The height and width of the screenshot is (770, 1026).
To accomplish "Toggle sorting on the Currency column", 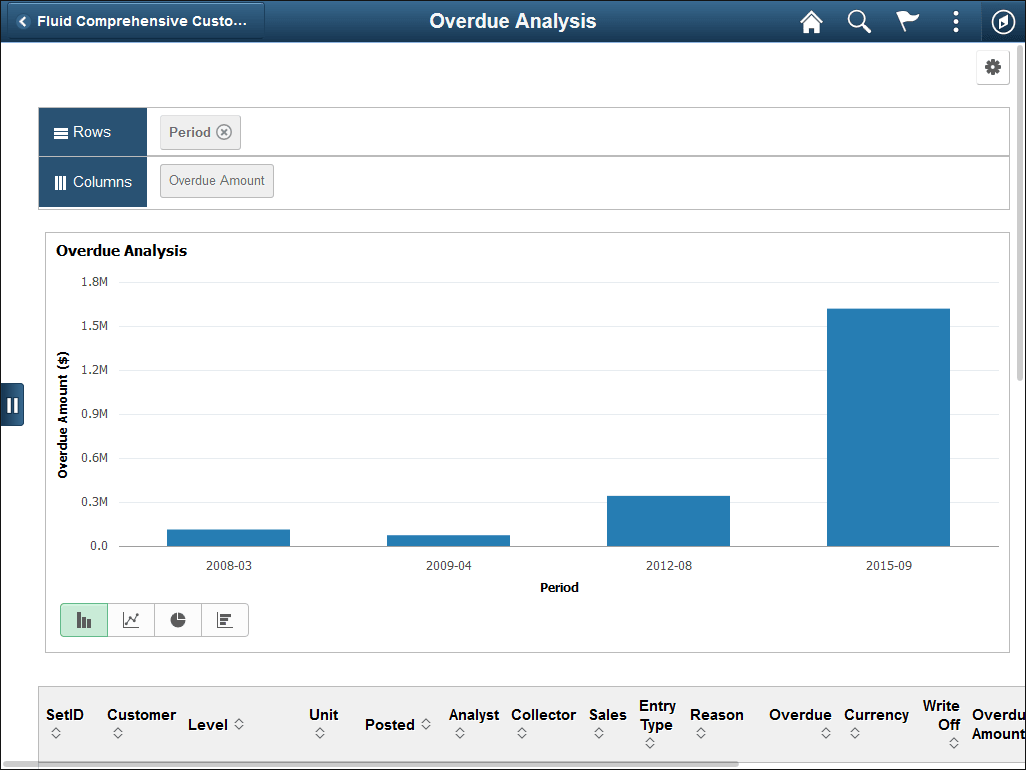I will click(x=853, y=732).
